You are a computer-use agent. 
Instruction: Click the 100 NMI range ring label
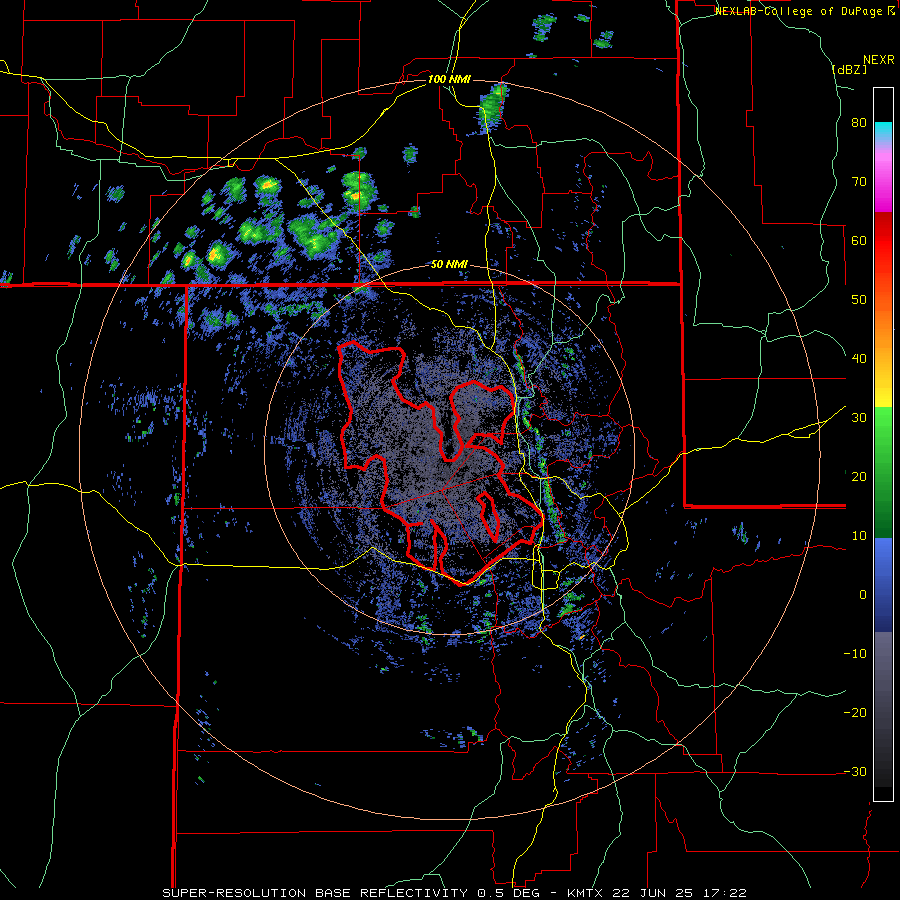click(449, 79)
